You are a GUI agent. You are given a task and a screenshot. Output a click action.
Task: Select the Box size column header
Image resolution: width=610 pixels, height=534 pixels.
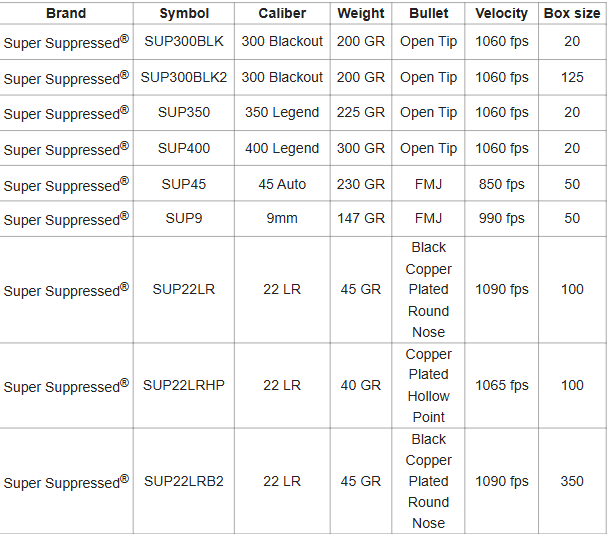click(571, 14)
